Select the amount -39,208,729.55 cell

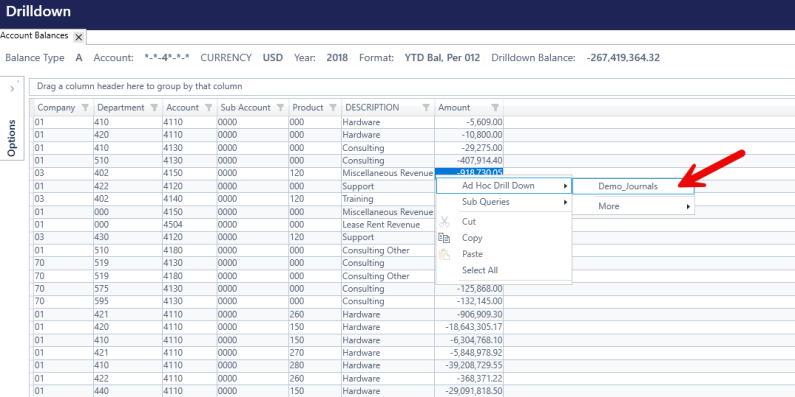(469, 365)
